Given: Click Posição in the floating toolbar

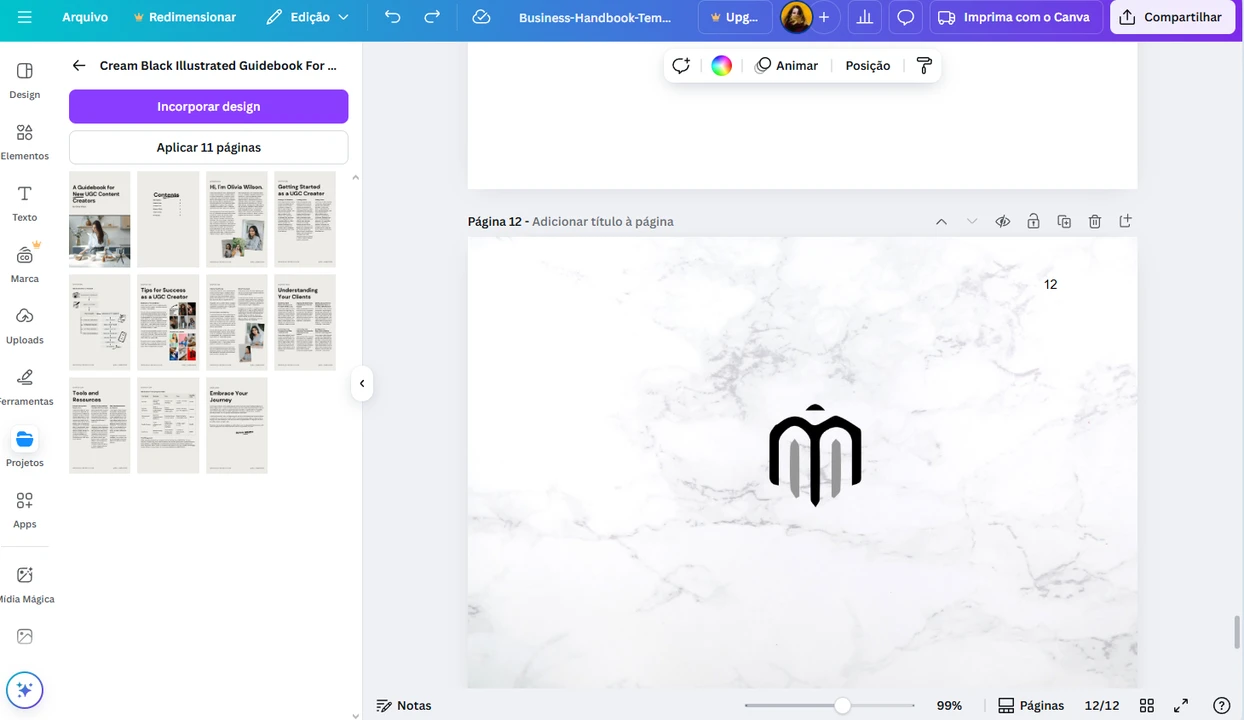Looking at the screenshot, I should click(x=867, y=65).
